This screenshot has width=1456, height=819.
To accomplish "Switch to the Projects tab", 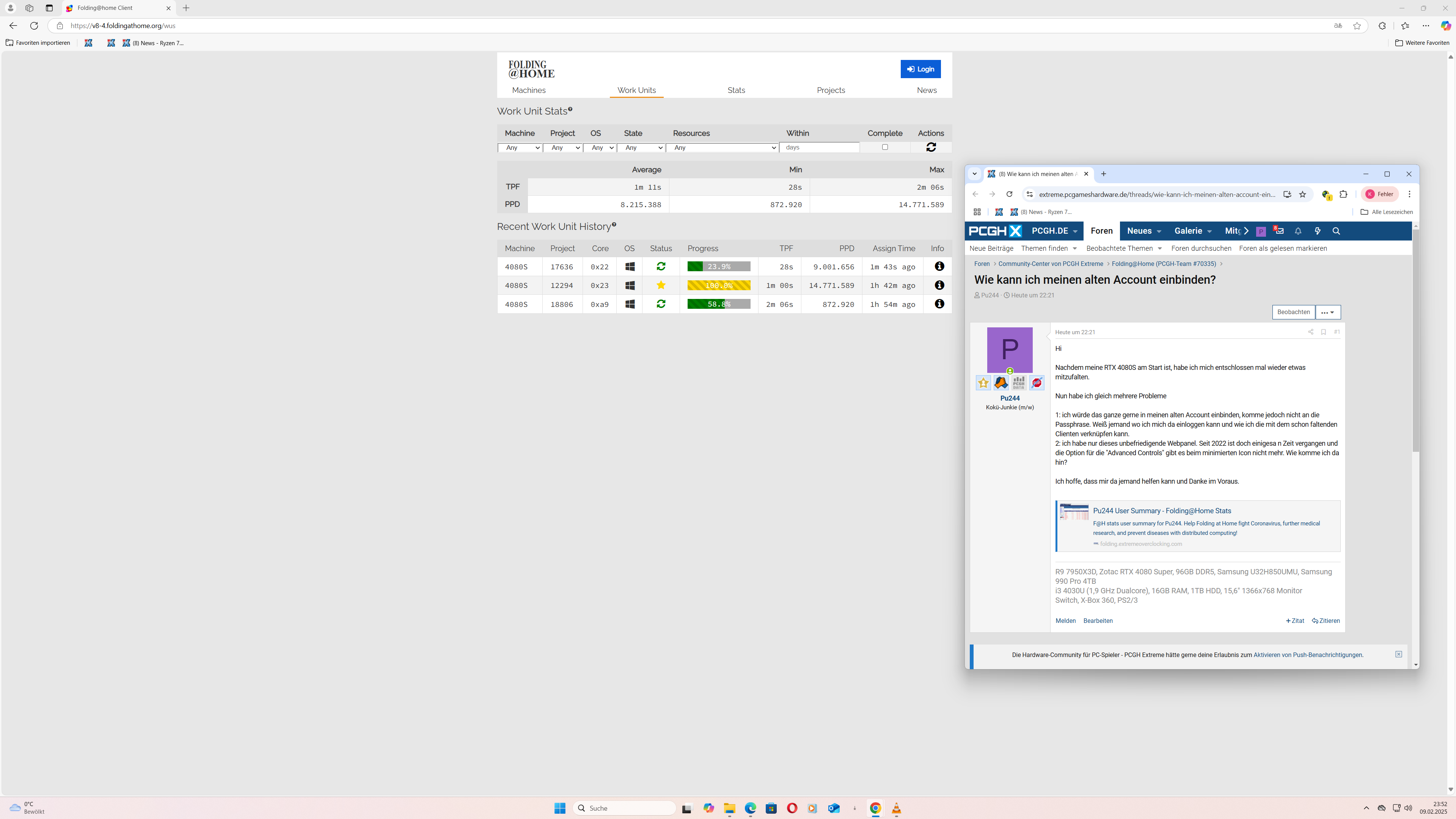I will 830,90.
